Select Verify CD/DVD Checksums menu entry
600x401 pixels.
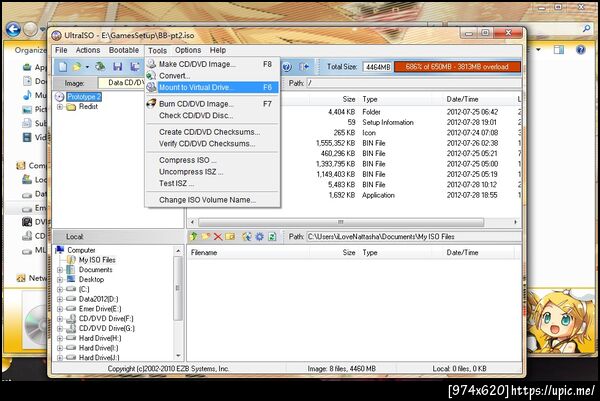coord(213,143)
